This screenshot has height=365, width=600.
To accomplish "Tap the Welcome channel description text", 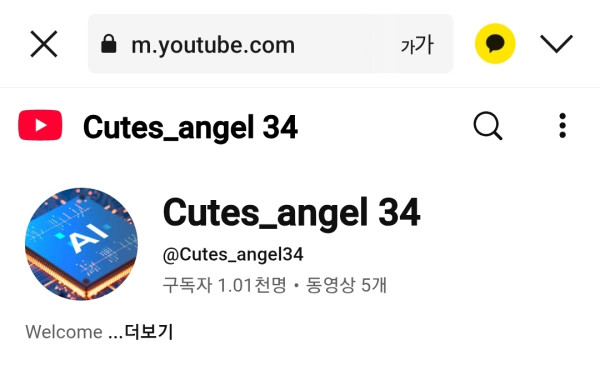I will pyautogui.click(x=64, y=332).
